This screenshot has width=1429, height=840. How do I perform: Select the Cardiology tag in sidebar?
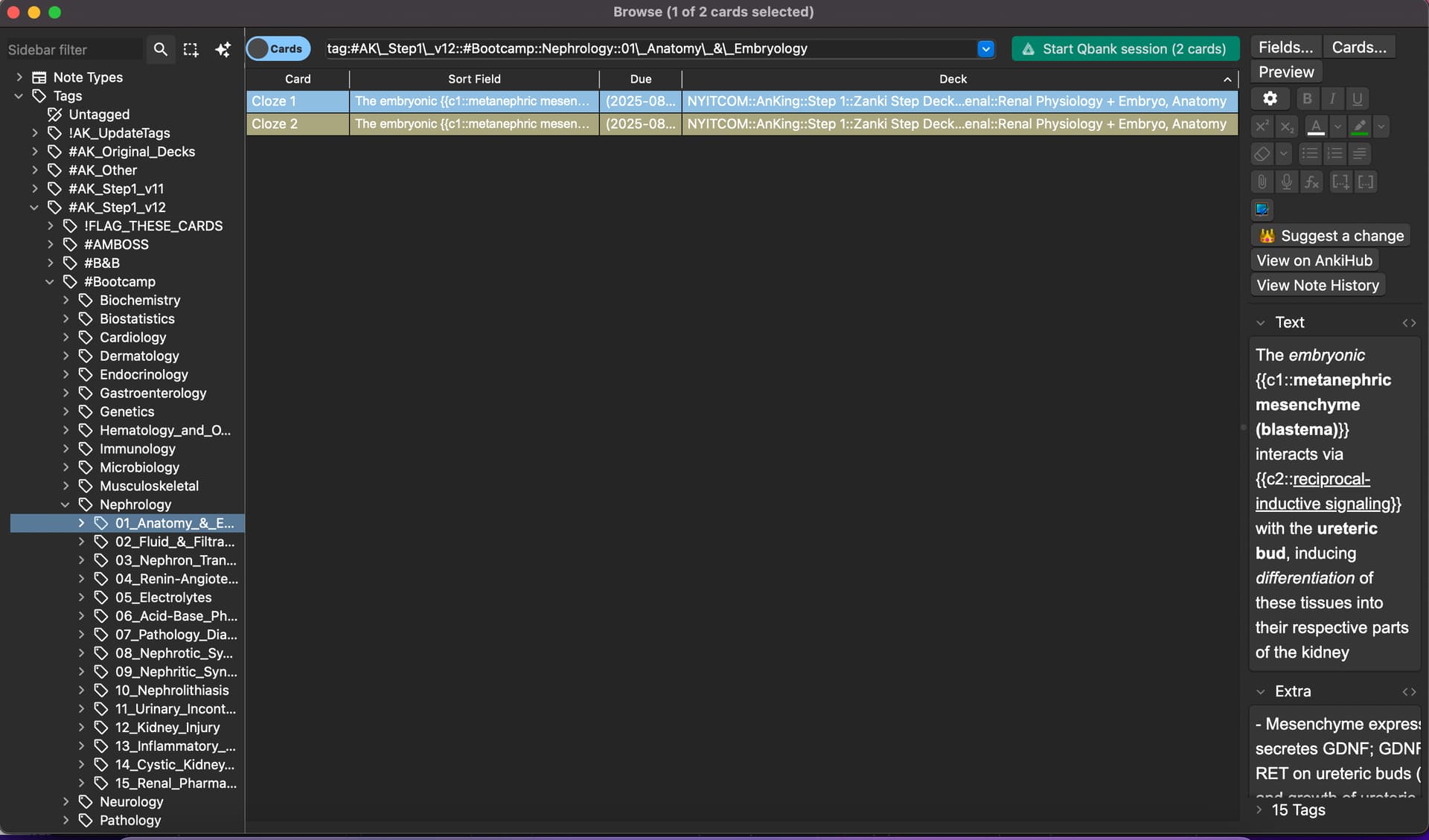coord(132,337)
